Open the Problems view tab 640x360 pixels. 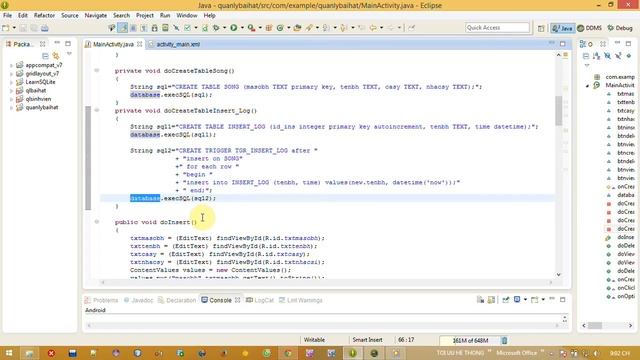click(101, 300)
